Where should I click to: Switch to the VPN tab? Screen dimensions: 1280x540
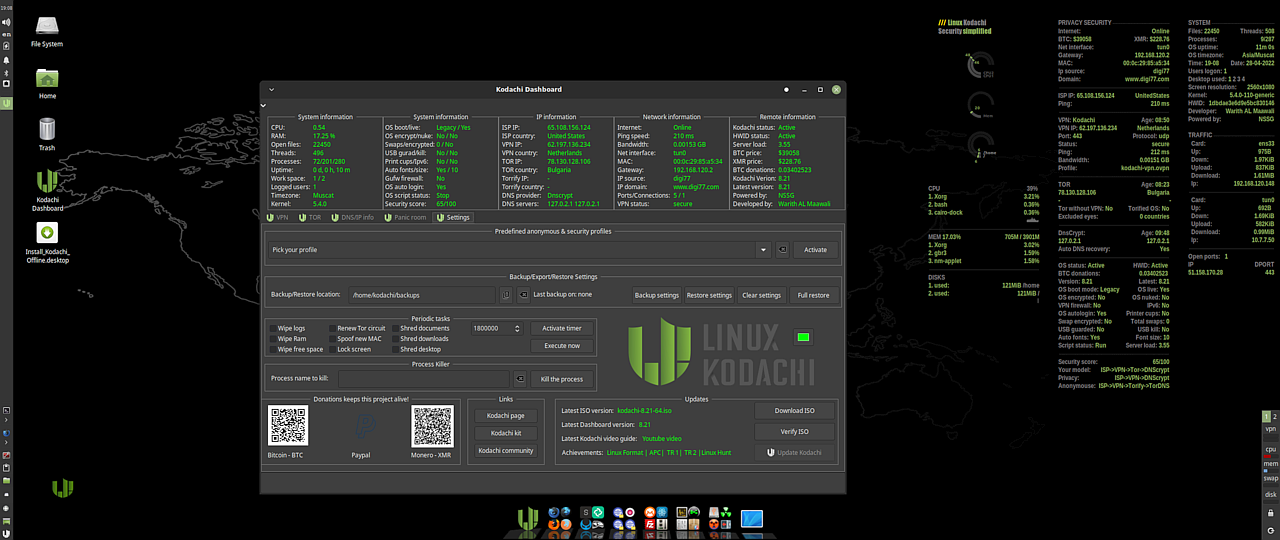point(278,217)
